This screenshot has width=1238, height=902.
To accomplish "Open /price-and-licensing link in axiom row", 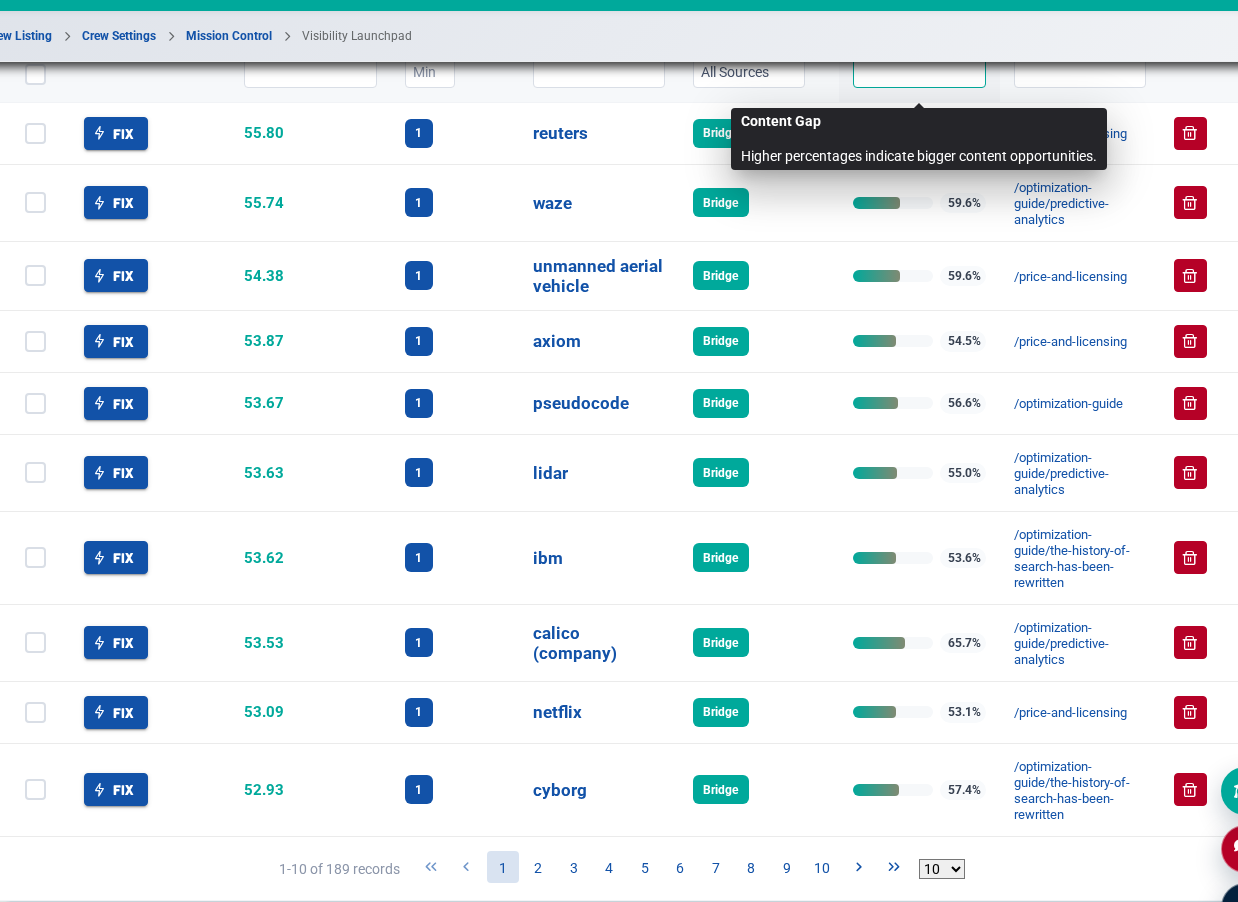I will click(x=1070, y=342).
